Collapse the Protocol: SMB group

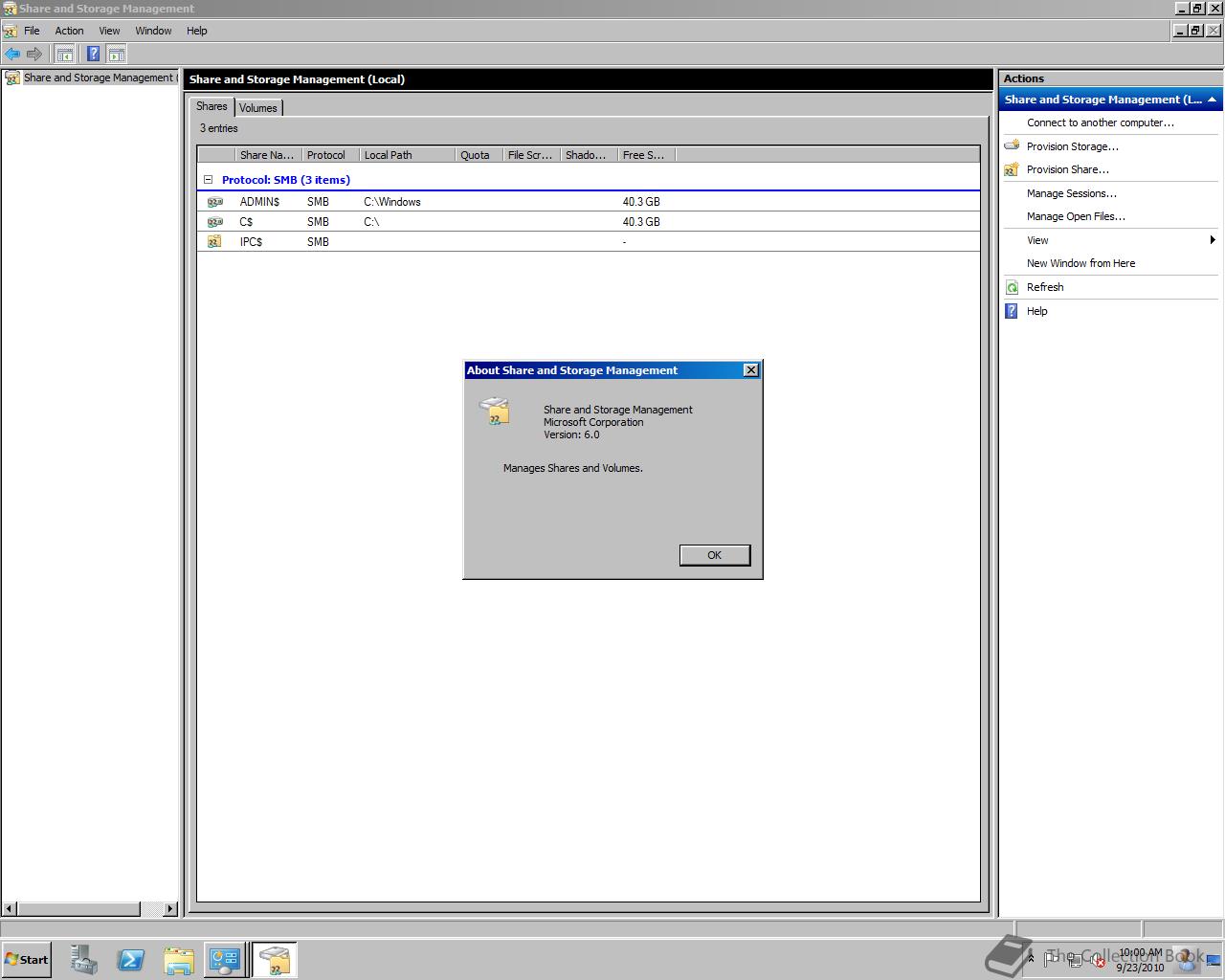click(x=208, y=180)
